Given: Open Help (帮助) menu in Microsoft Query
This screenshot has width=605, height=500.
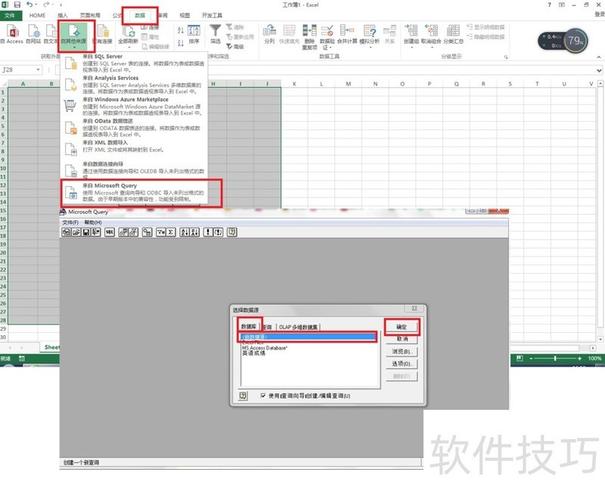Looking at the screenshot, I should 93,223.
